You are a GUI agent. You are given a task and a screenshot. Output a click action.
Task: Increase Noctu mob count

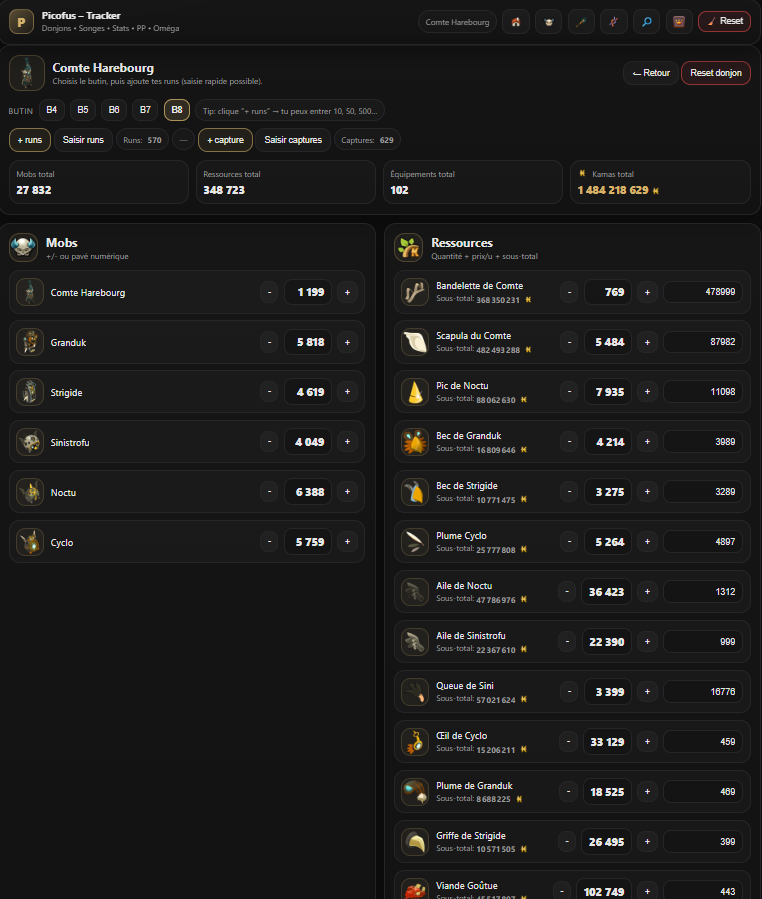[347, 492]
